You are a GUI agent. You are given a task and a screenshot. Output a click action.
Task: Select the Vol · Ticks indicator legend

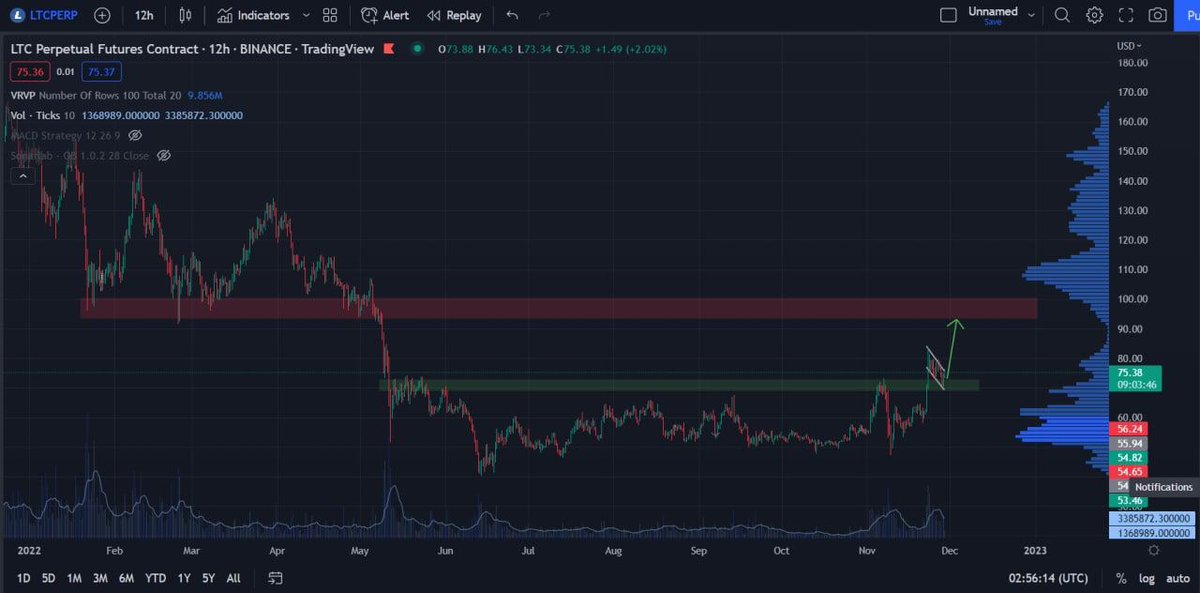click(x=126, y=115)
